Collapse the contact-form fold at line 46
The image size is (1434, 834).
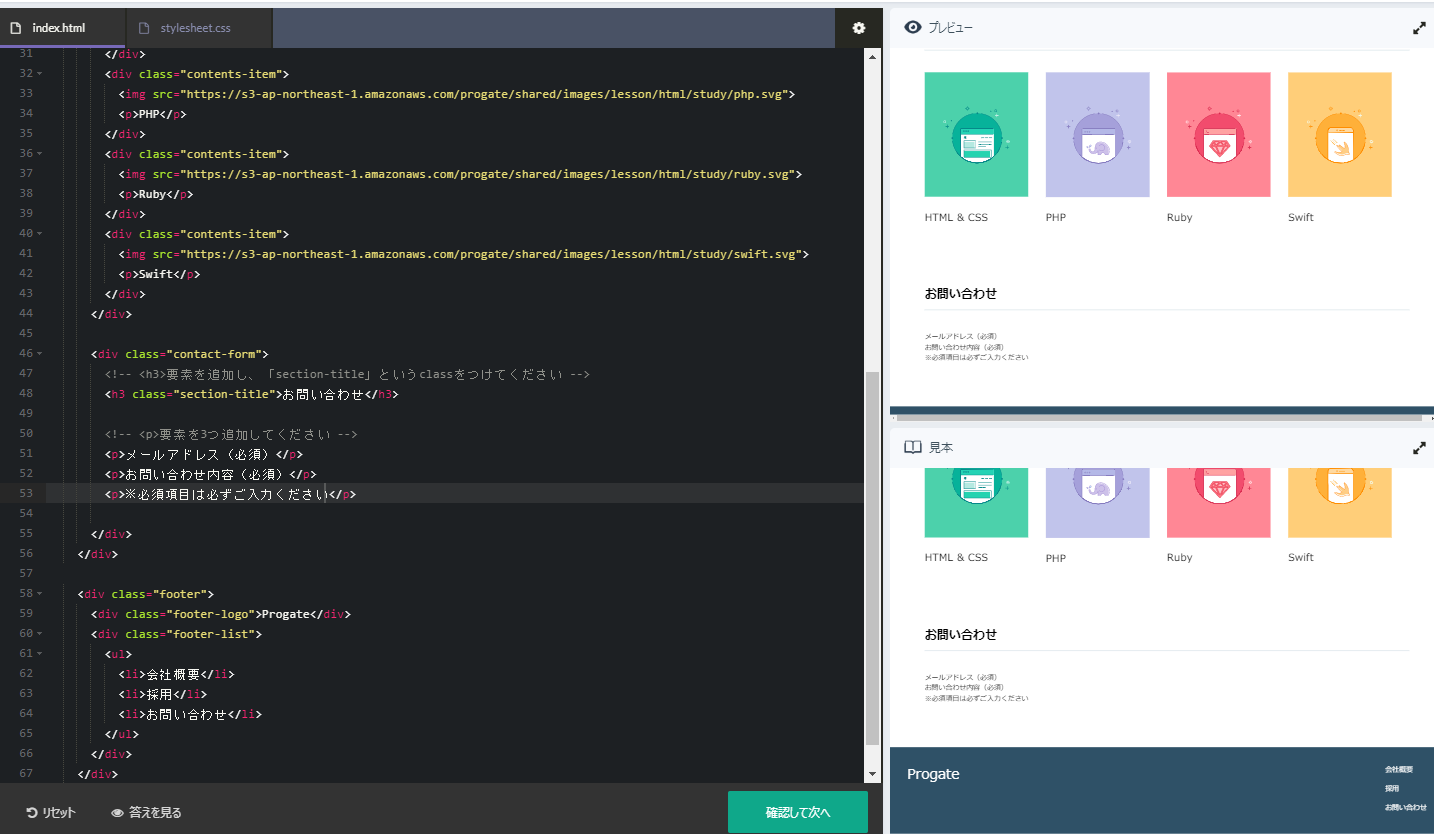tap(39, 354)
